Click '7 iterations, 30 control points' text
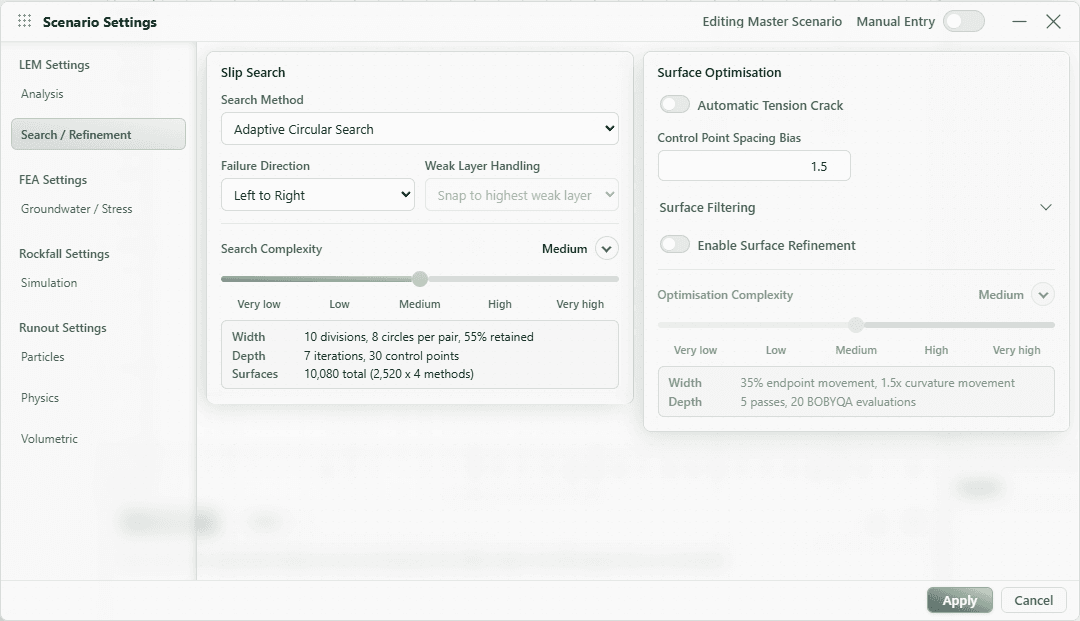The height and width of the screenshot is (621, 1080). coord(382,356)
